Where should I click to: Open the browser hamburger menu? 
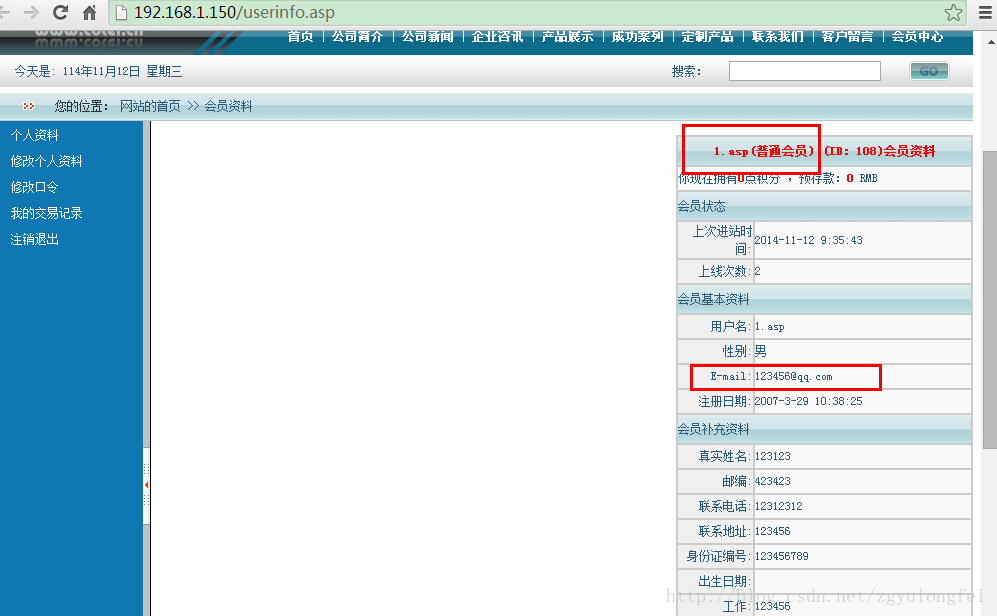point(985,12)
